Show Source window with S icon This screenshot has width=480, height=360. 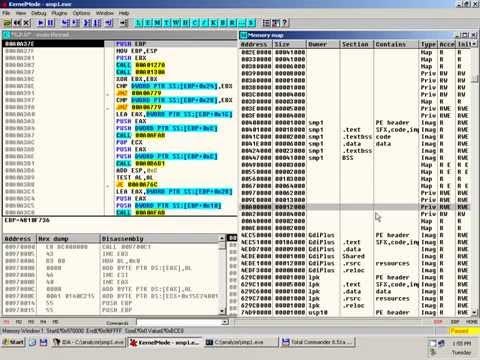pyautogui.click(x=251, y=23)
